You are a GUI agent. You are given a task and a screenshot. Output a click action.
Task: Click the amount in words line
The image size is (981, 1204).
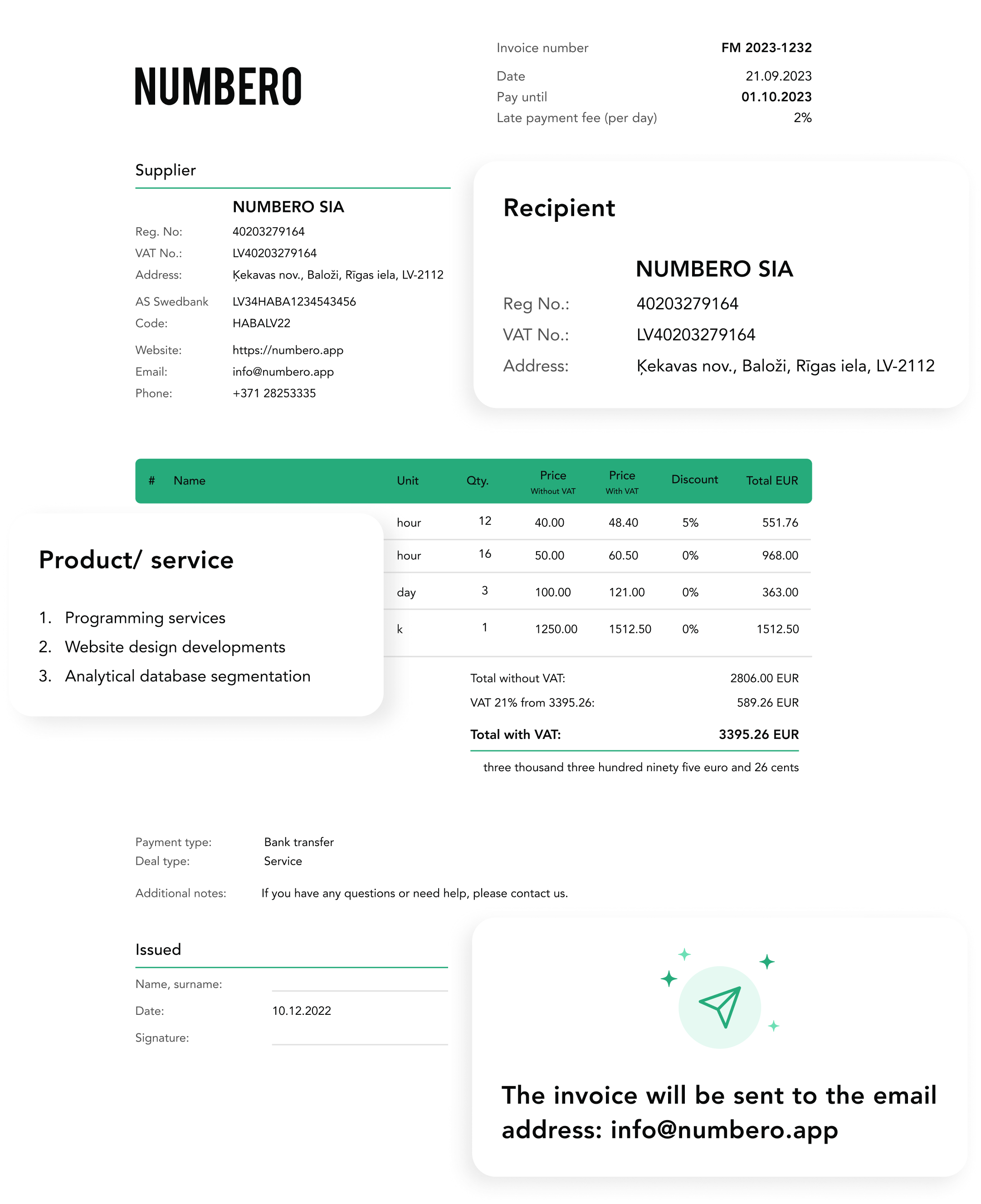[641, 767]
